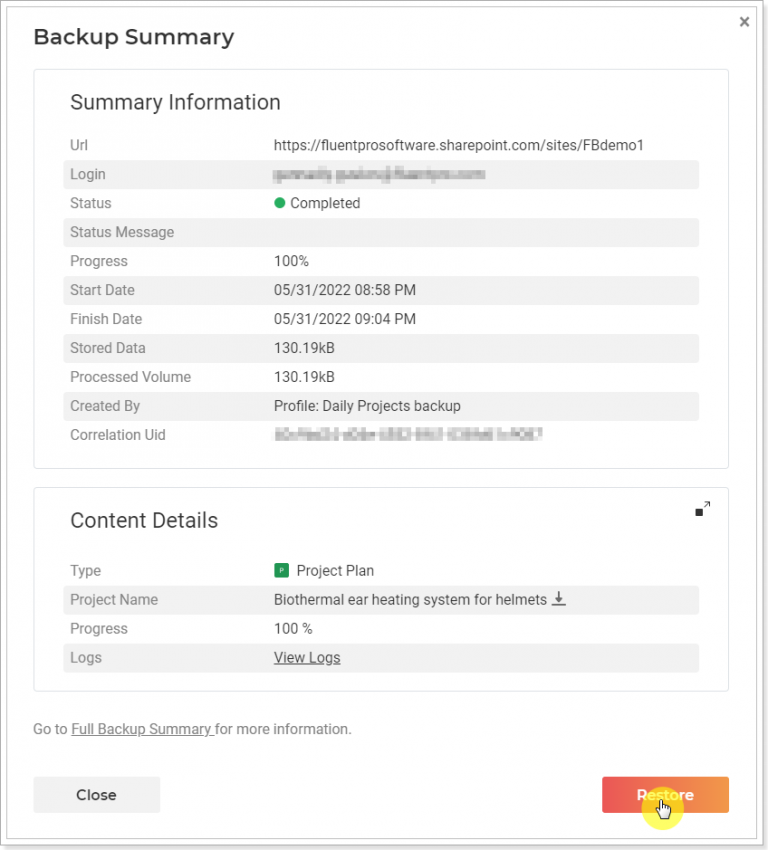Dismiss the dialog with the Close button
The height and width of the screenshot is (850, 768).
(96, 794)
